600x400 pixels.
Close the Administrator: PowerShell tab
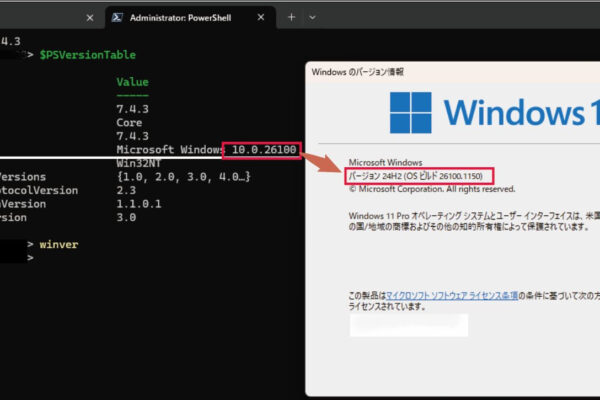261,17
